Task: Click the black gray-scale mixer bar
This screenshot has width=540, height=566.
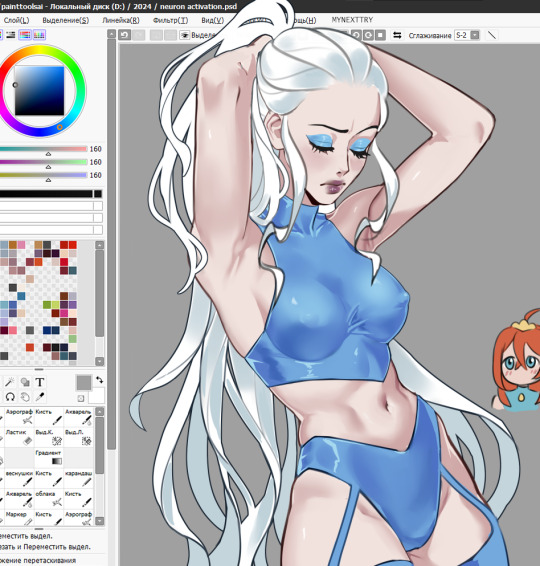Action: tap(46, 194)
